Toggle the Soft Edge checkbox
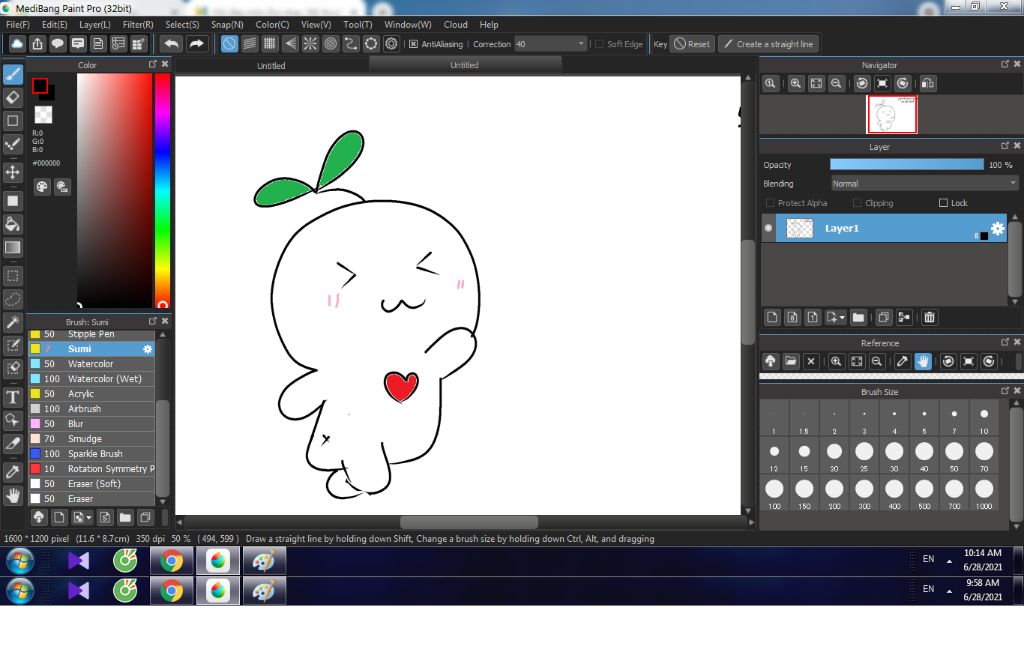This screenshot has width=1024, height=661. [599, 44]
